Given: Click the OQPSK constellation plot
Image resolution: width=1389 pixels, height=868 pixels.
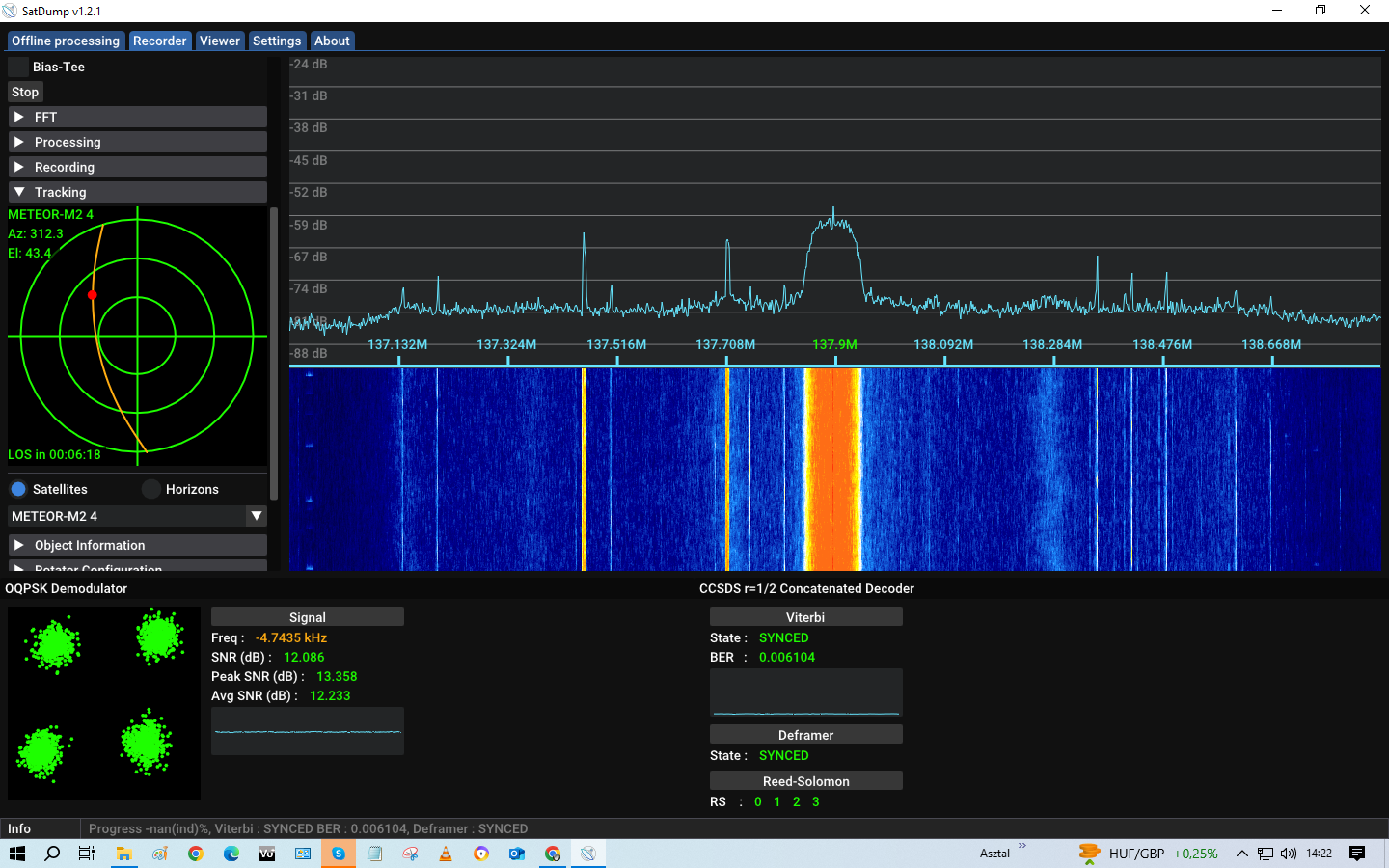Looking at the screenshot, I should pyautogui.click(x=104, y=703).
